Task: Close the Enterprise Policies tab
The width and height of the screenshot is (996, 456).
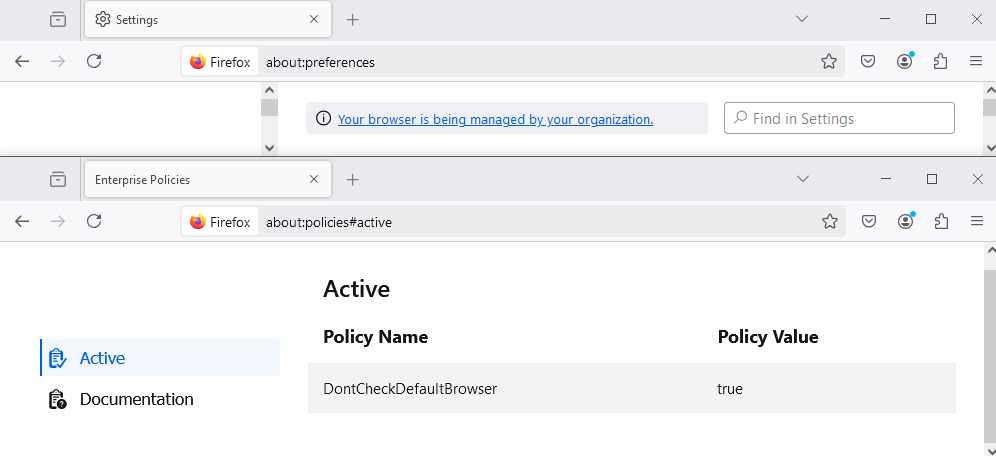Action: pyautogui.click(x=314, y=180)
